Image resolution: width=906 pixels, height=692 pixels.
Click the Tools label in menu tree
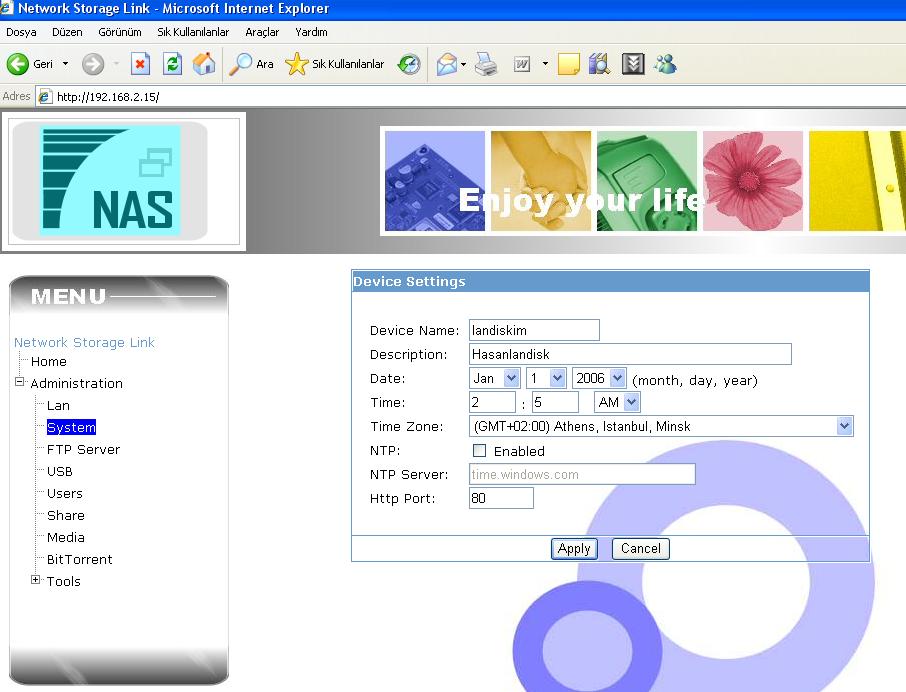click(64, 581)
